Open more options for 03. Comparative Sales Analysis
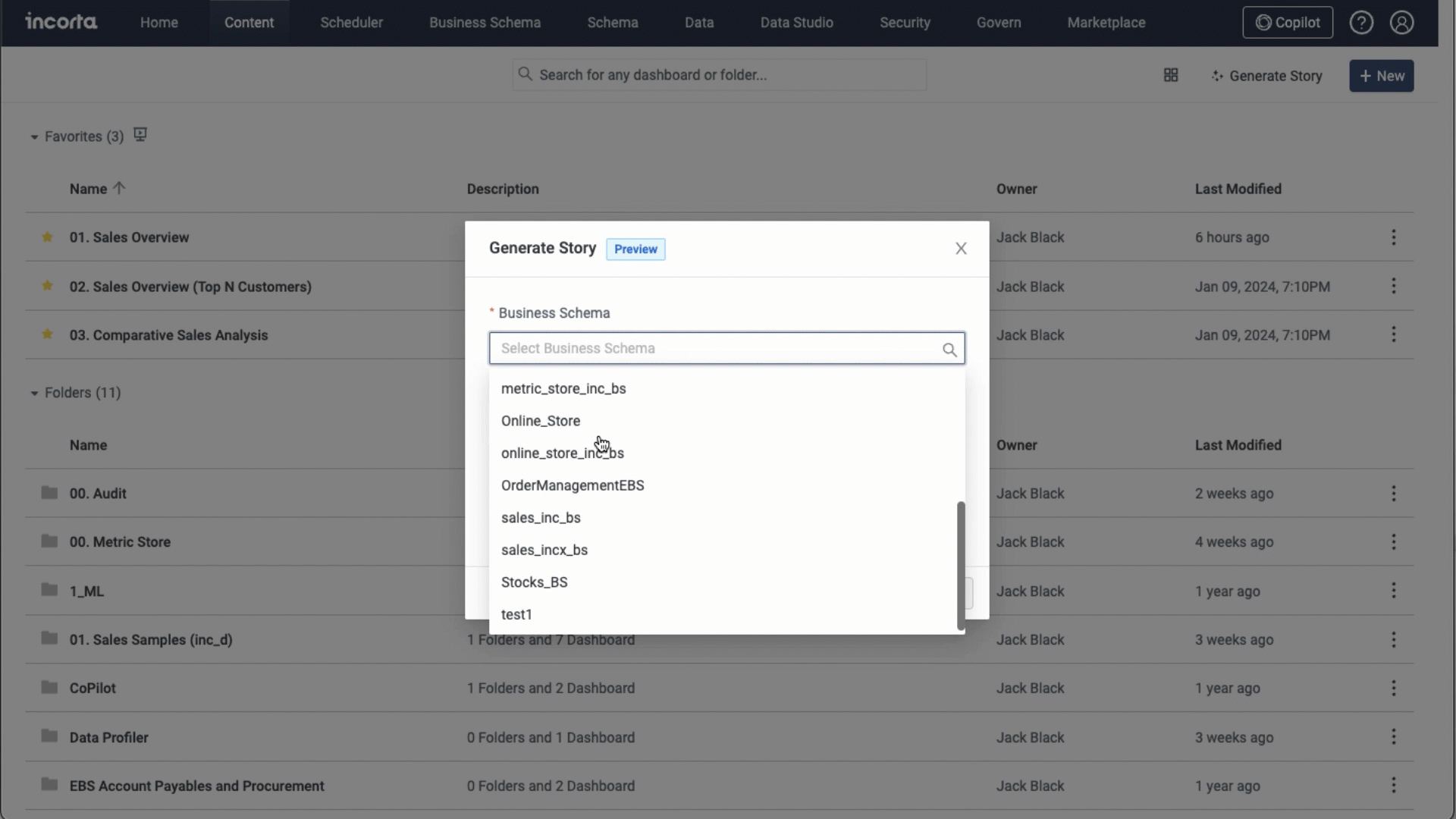 tap(1394, 334)
